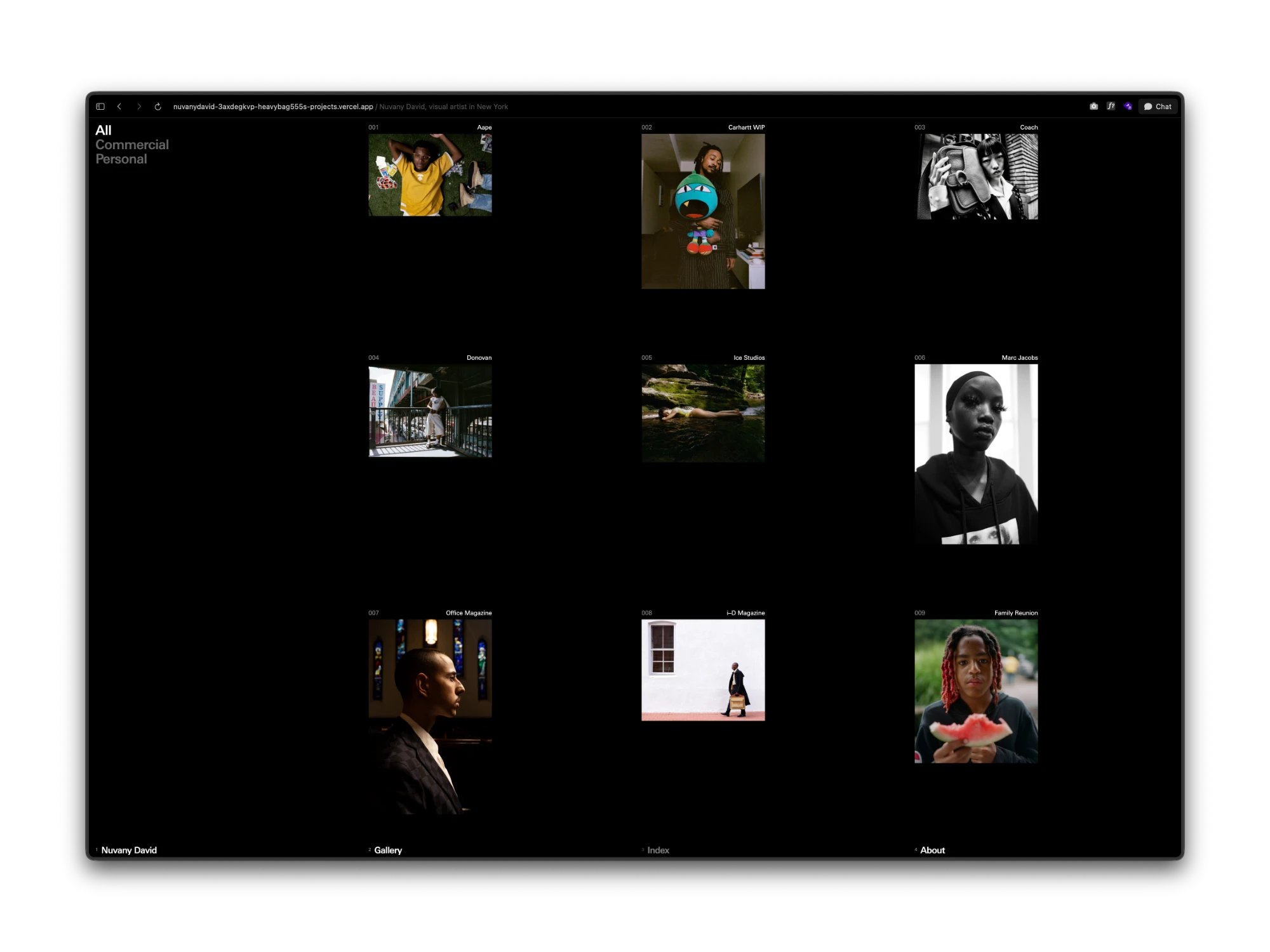Click page title 'Nuvany David, visual artist in New York'
Screen dimensions: 1270x952
pos(443,107)
